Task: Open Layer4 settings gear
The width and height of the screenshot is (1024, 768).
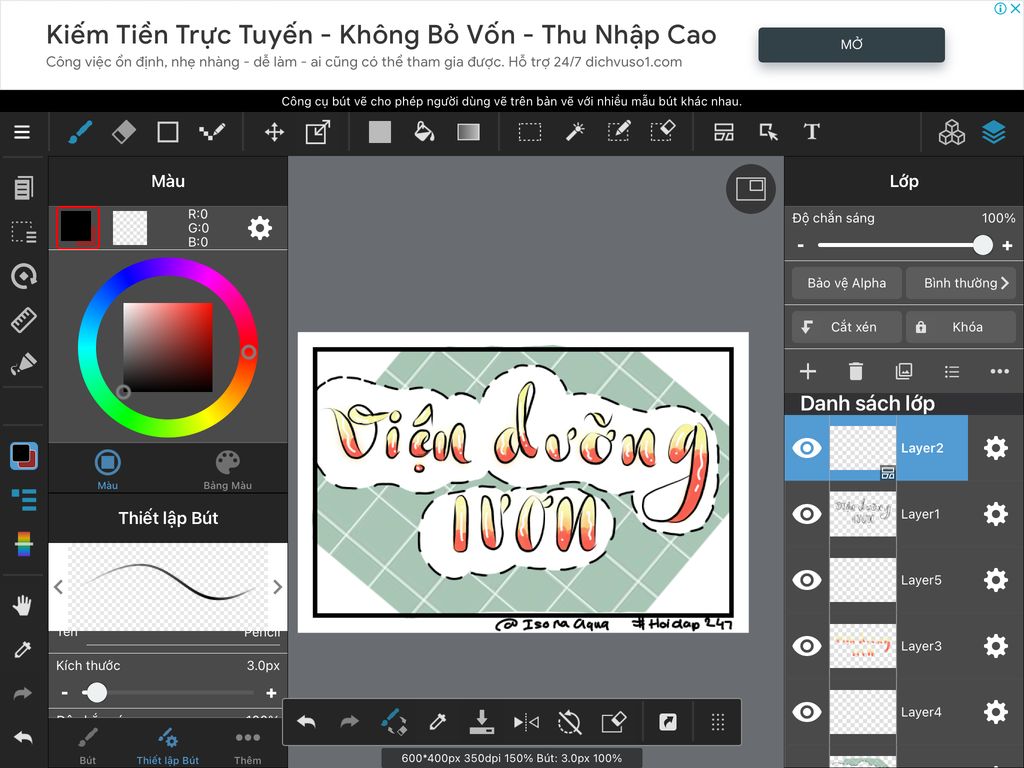Action: point(995,712)
